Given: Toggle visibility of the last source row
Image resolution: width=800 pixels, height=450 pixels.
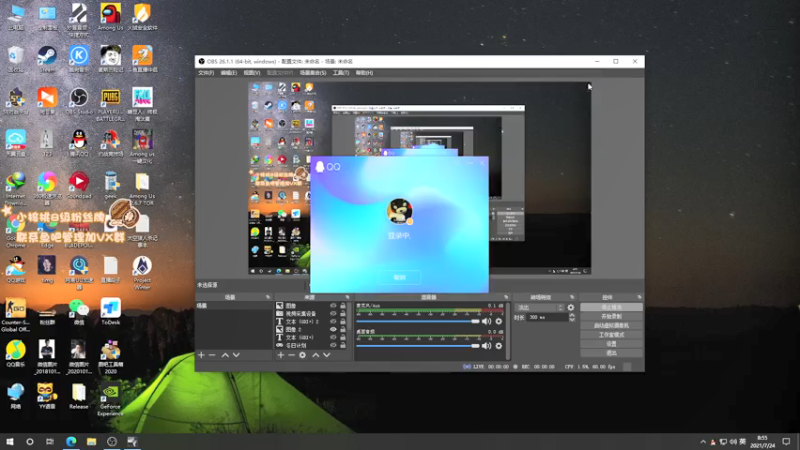Looking at the screenshot, I should click(x=333, y=345).
